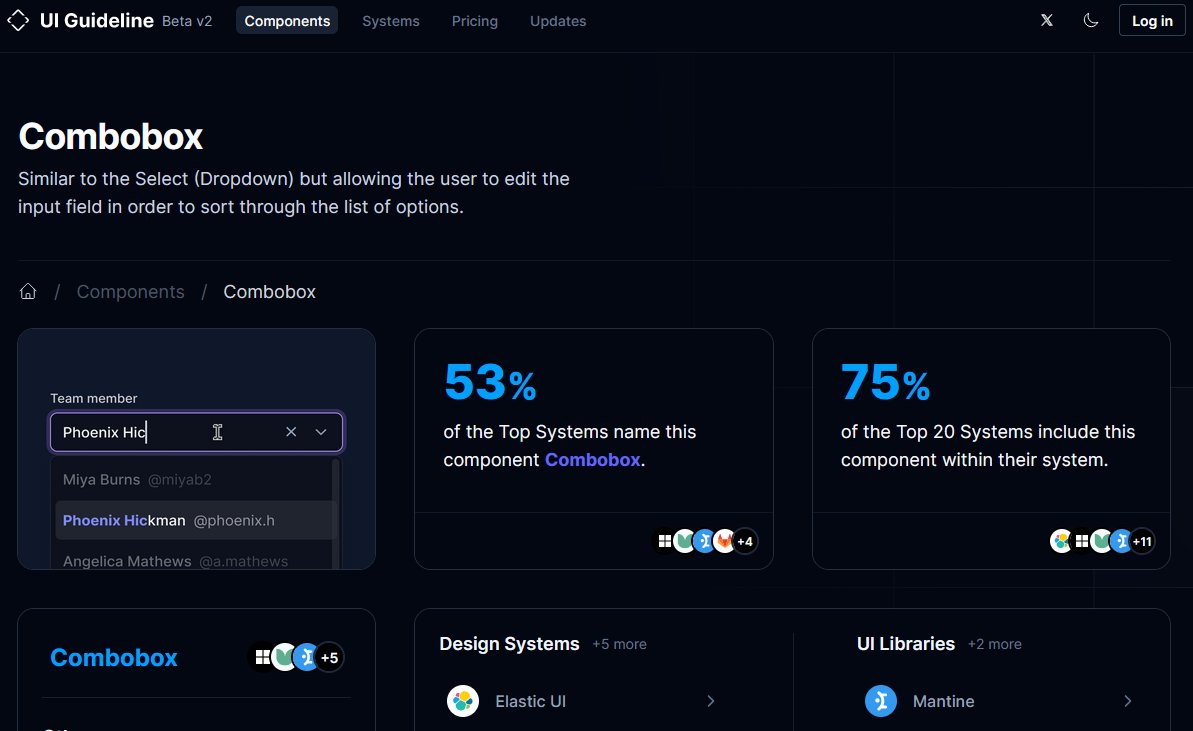Click the +11 systems badge
1193x731 pixels.
1142,541
